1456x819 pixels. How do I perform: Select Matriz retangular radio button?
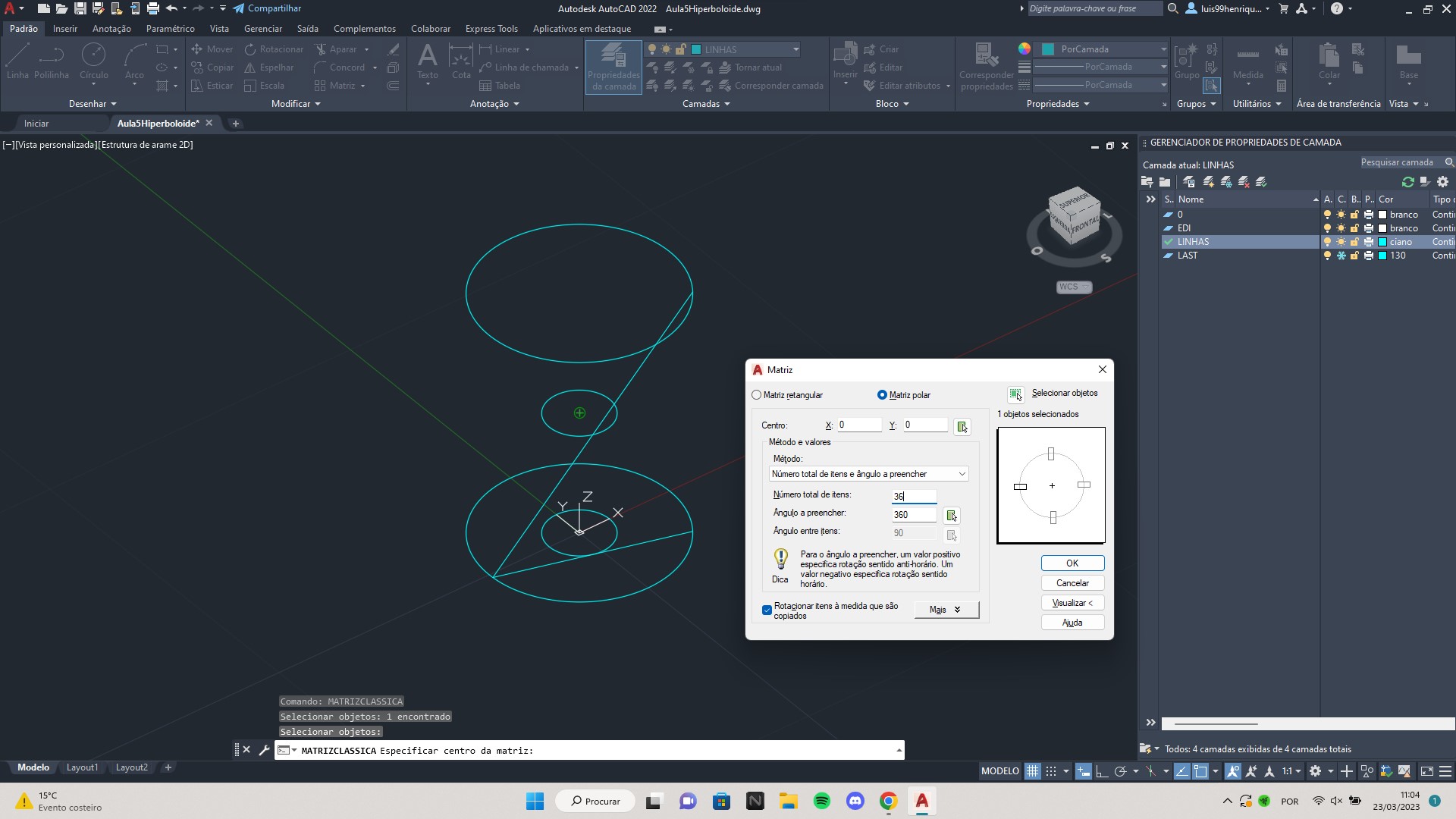758,394
